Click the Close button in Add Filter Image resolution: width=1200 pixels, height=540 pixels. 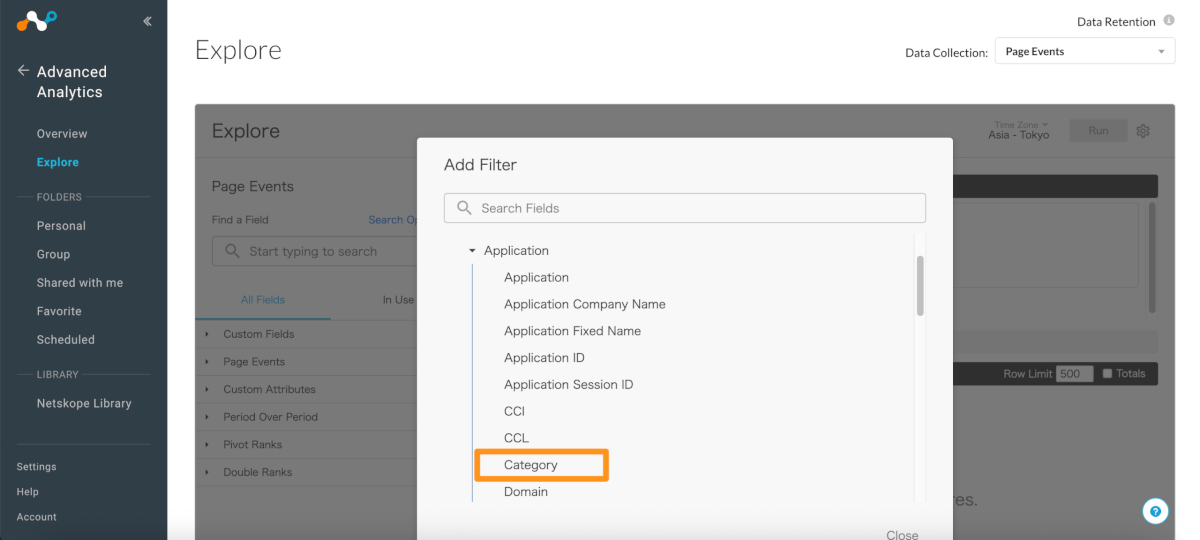tap(901, 534)
